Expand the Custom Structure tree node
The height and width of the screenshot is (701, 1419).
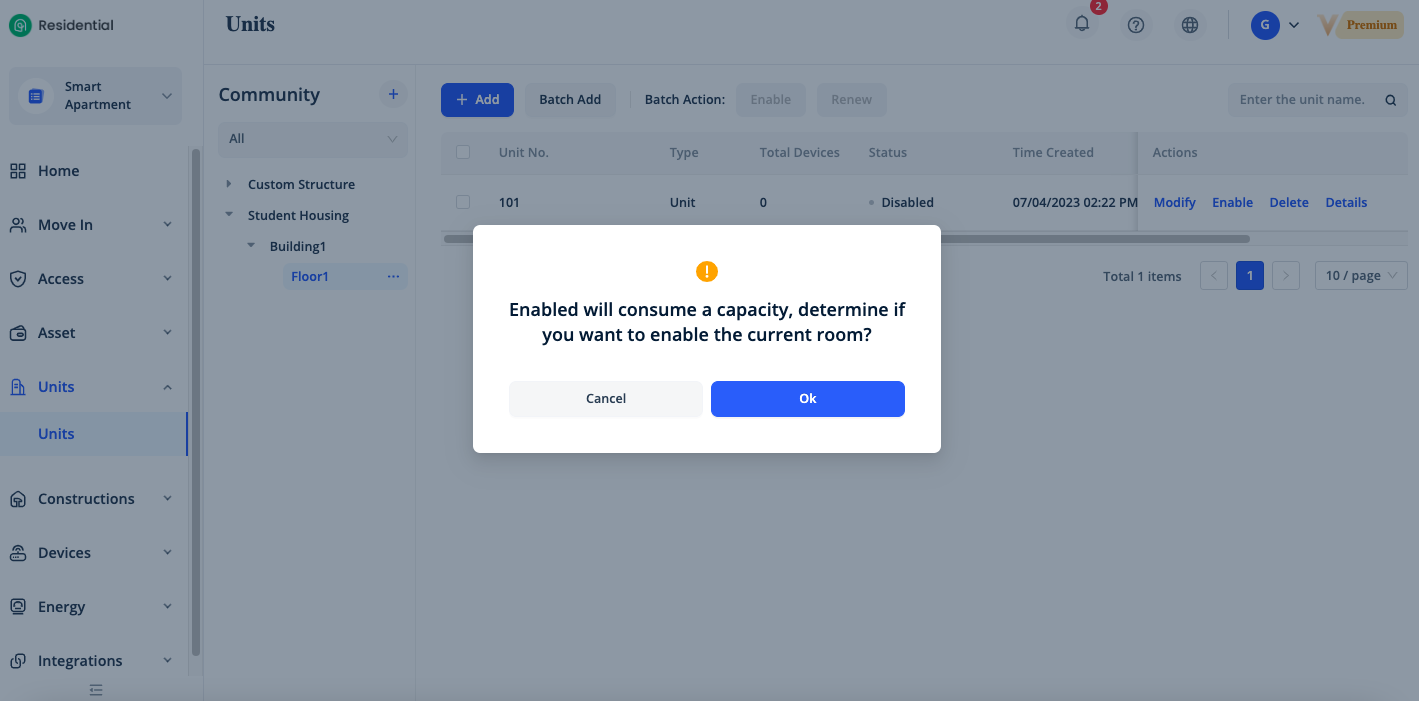point(229,184)
